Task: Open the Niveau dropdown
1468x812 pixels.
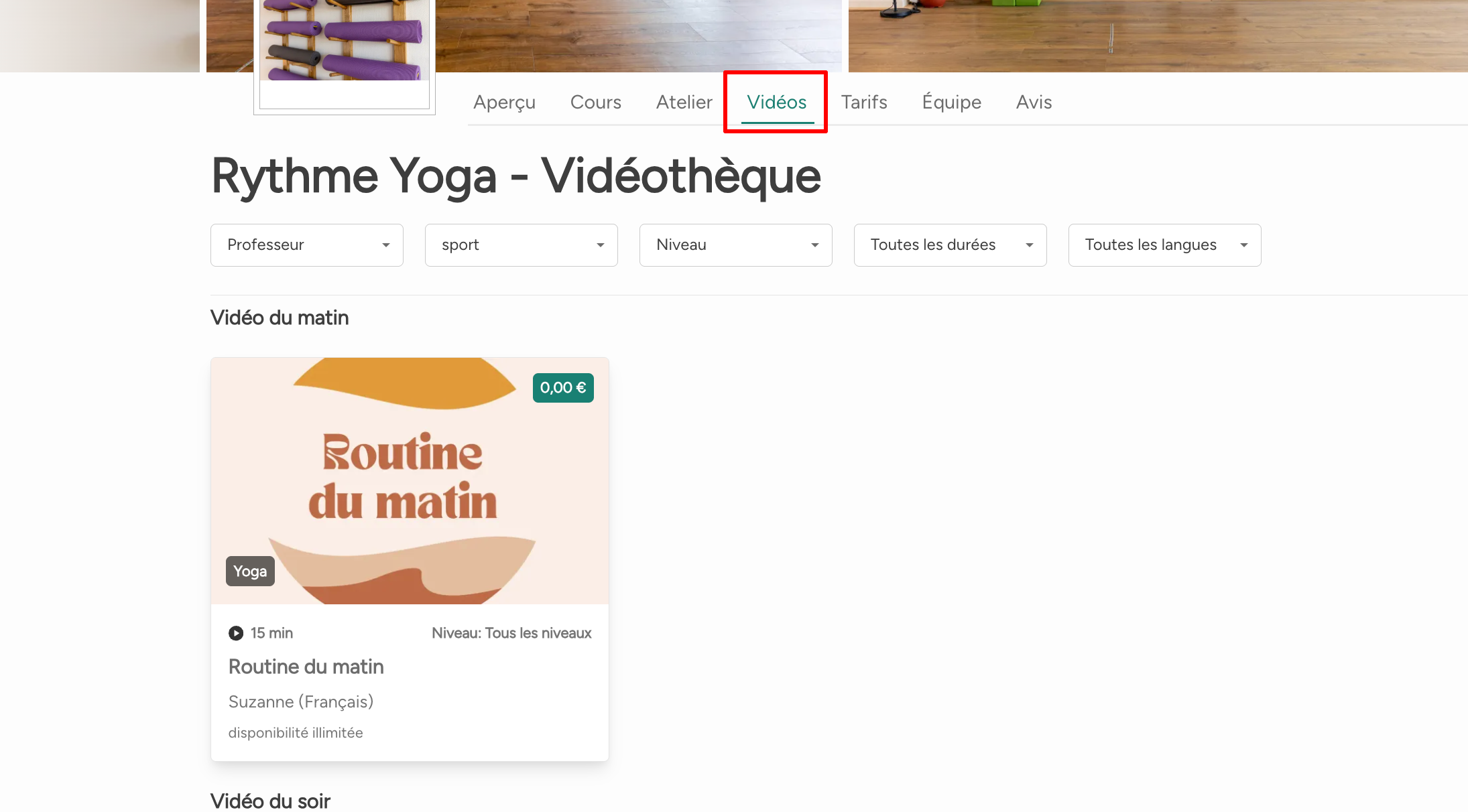Action: click(x=736, y=245)
